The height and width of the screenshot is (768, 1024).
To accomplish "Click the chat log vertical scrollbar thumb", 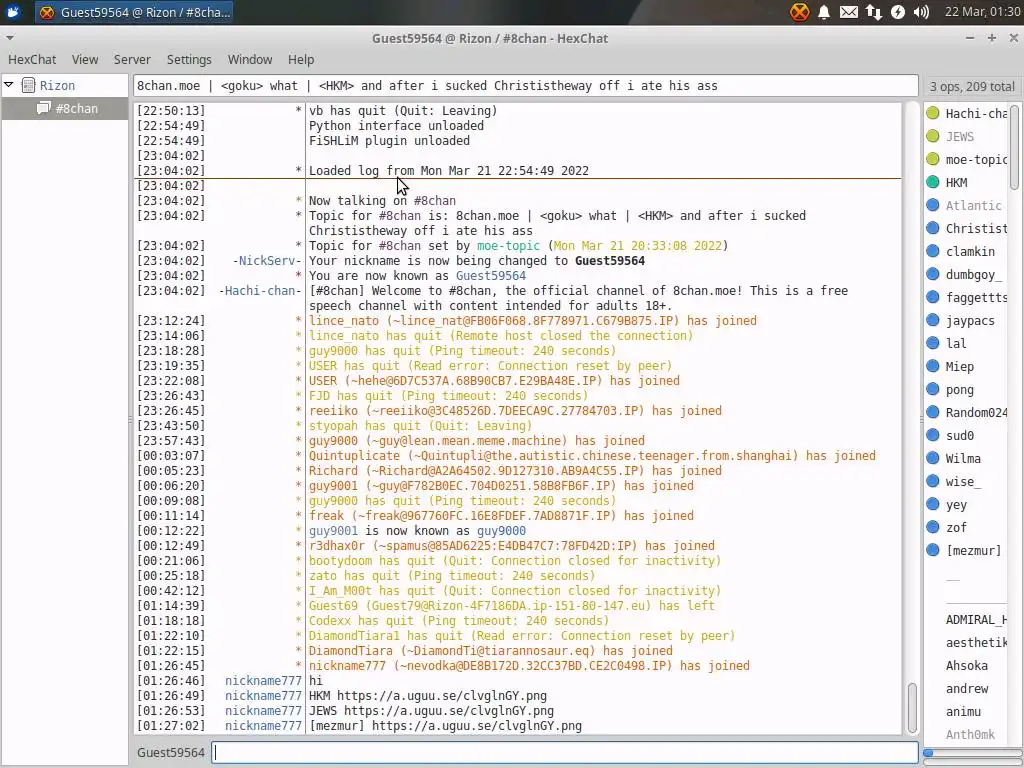I will [x=912, y=708].
